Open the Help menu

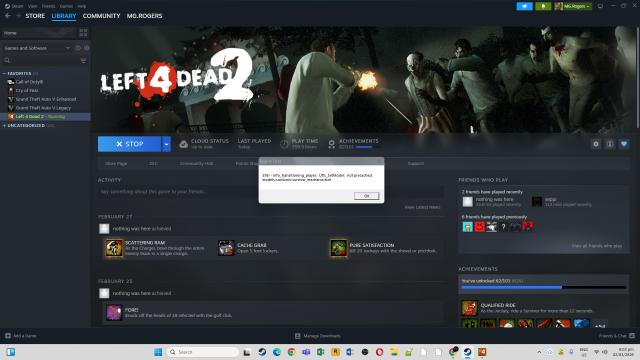(x=82, y=6)
